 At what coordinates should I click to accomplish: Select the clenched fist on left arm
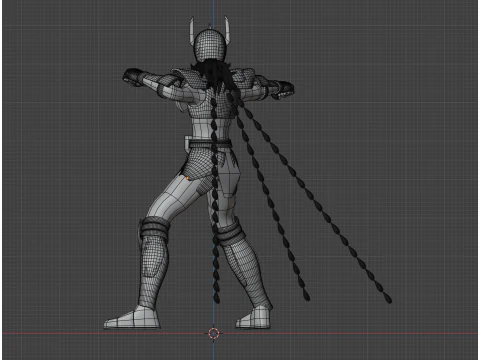pyautogui.click(x=133, y=77)
